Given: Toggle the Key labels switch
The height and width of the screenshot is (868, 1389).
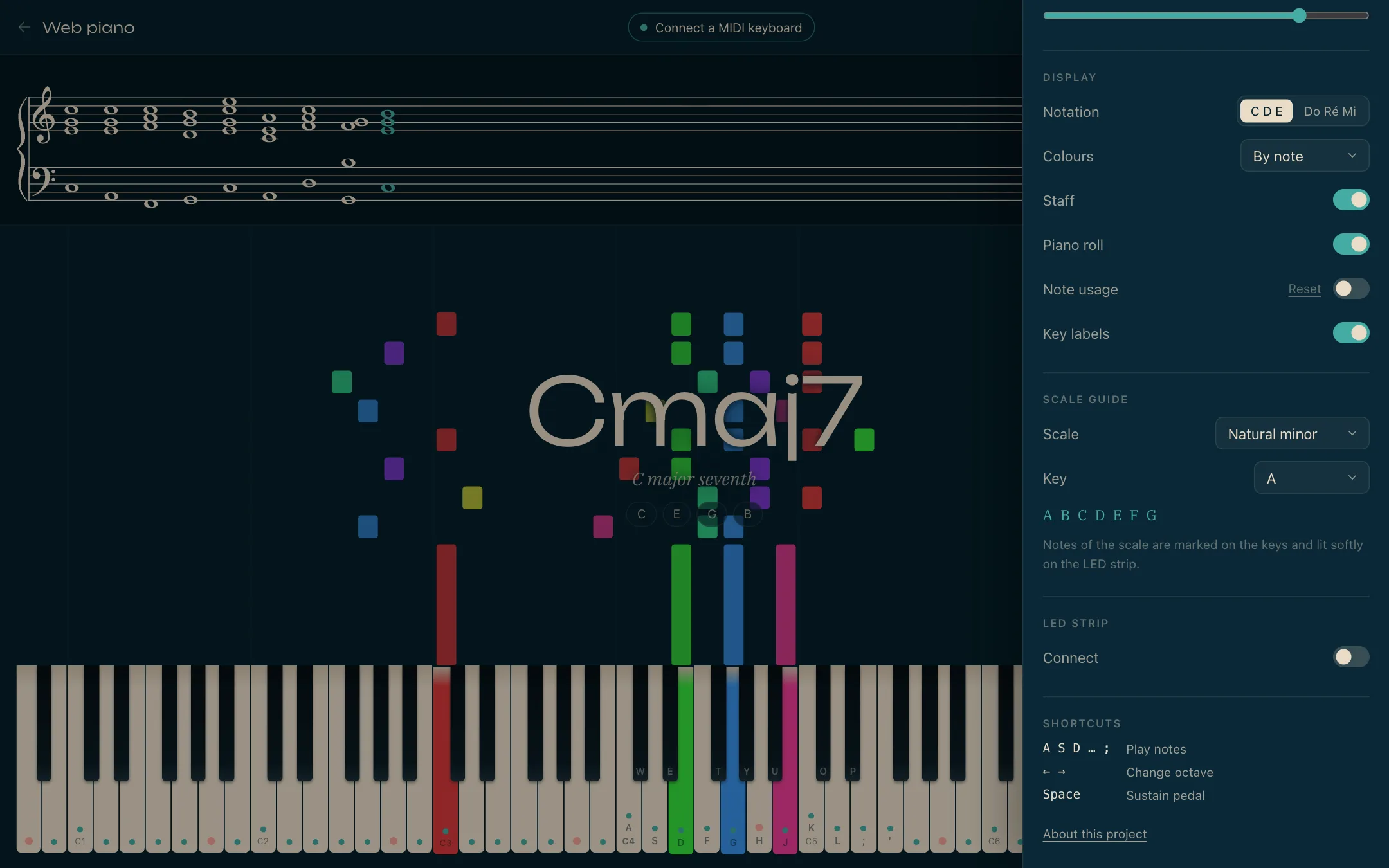Looking at the screenshot, I should (x=1350, y=333).
